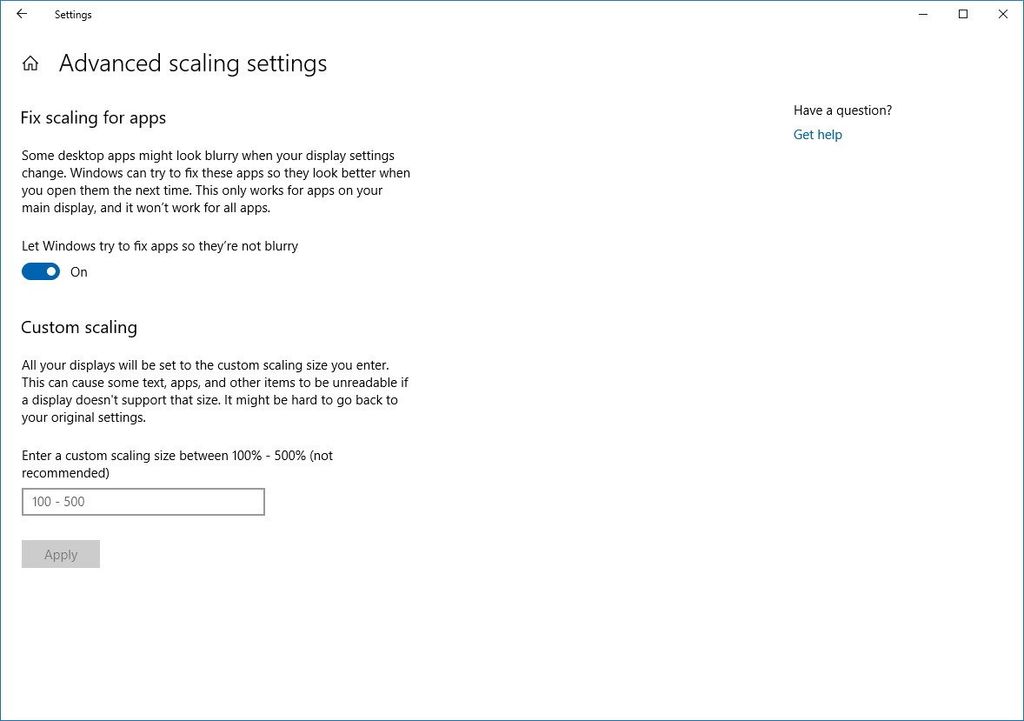Minimize the Settings window
This screenshot has width=1024, height=721.
(x=922, y=14)
